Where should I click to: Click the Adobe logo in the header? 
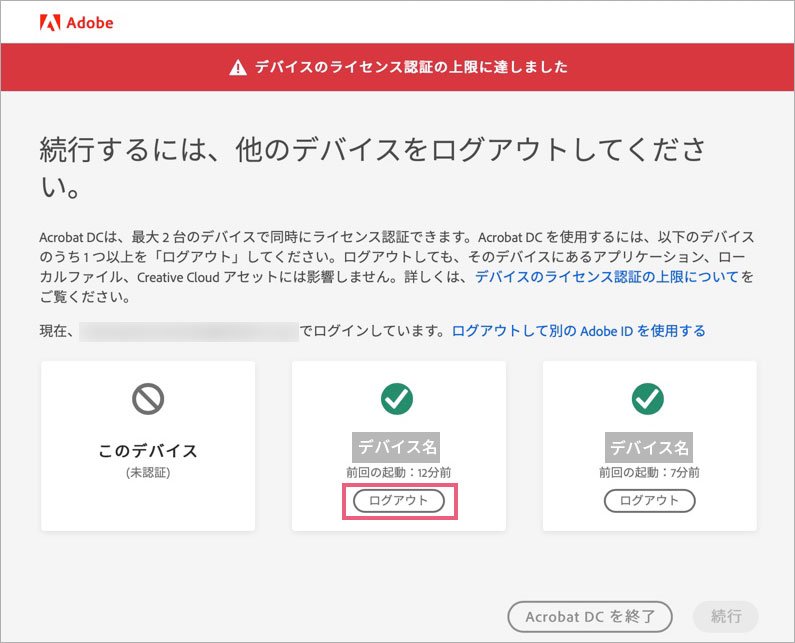coord(77,23)
